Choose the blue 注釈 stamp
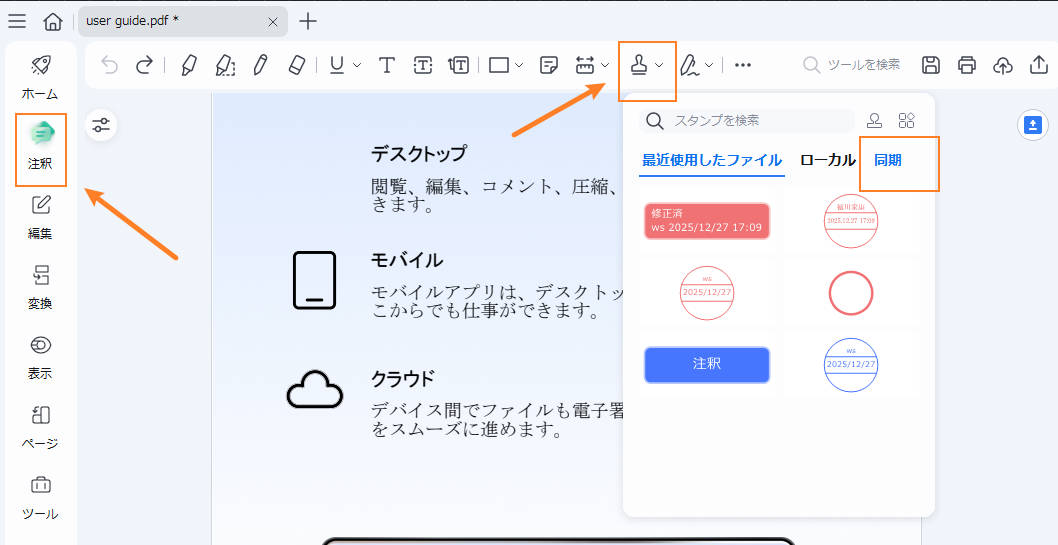Viewport: 1058px width, 545px height. (x=706, y=365)
